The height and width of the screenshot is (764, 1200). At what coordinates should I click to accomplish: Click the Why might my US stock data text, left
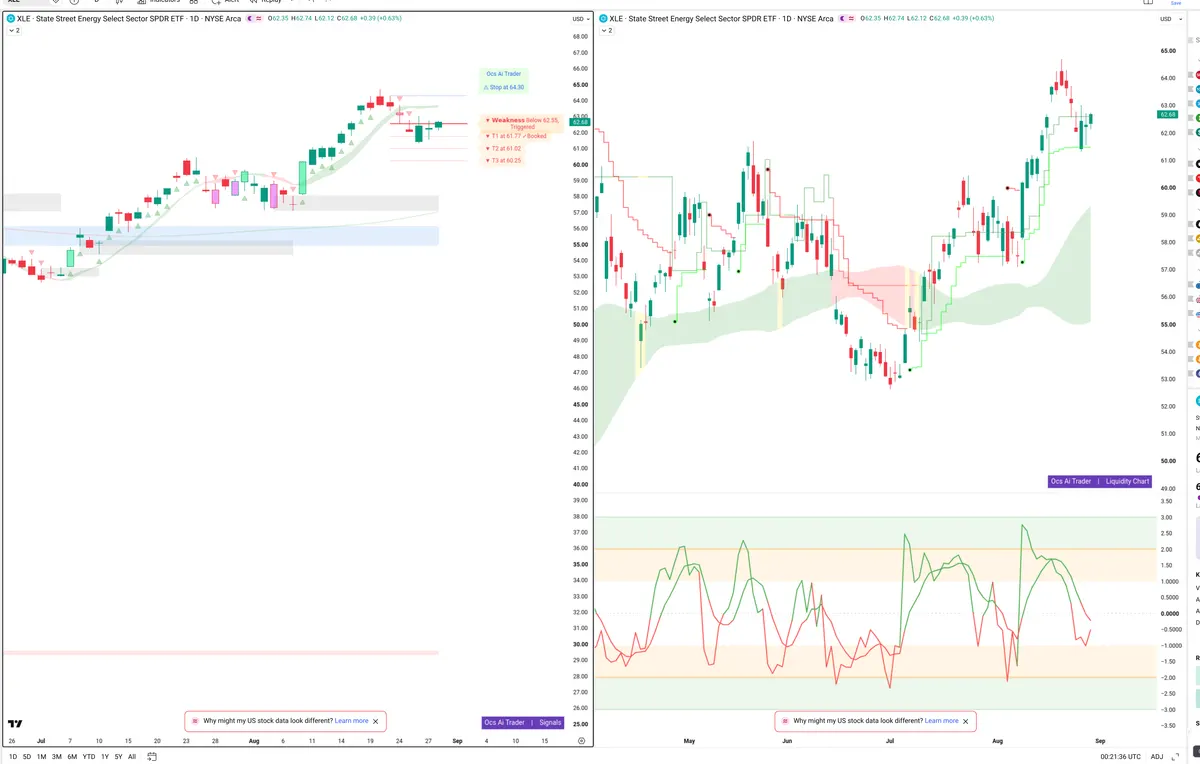click(x=268, y=721)
